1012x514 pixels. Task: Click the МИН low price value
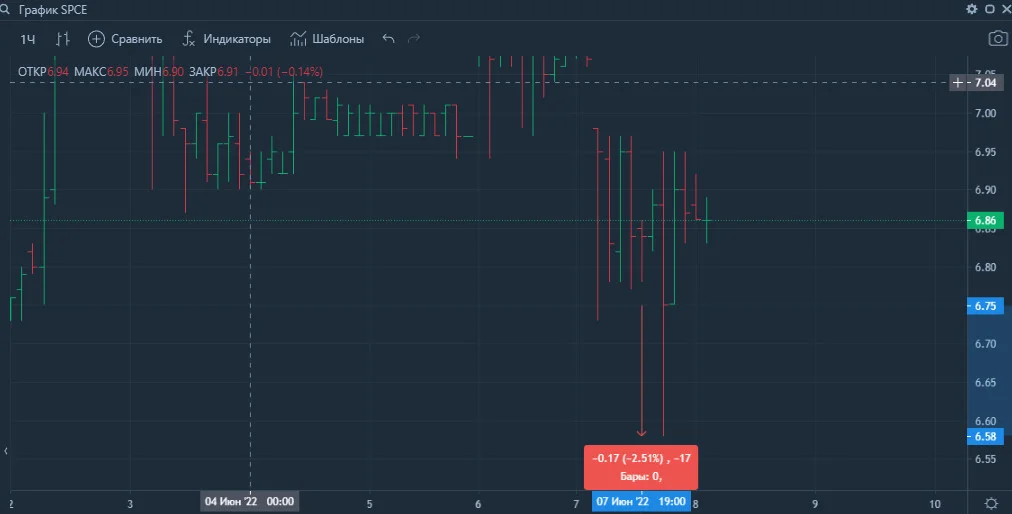(x=172, y=72)
